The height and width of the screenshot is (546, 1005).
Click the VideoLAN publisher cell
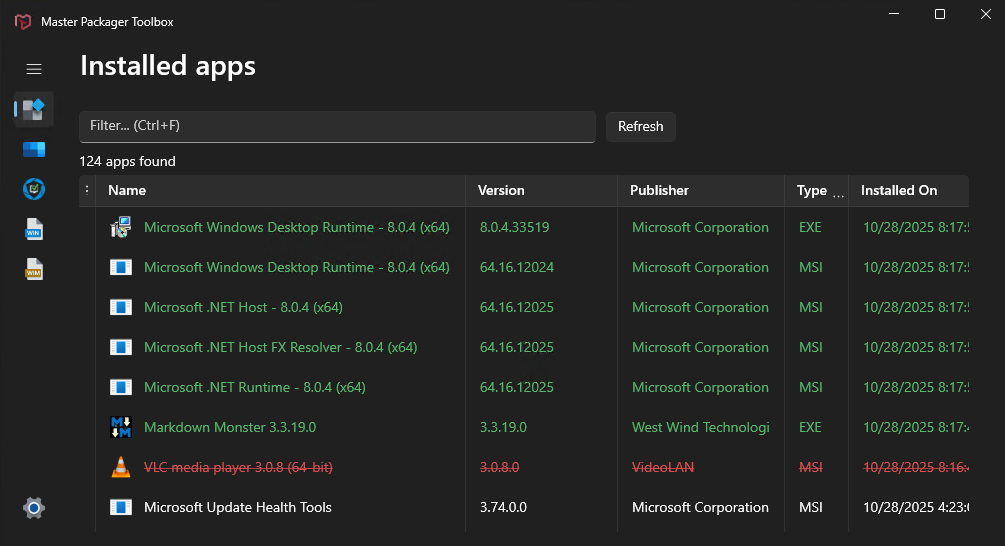663,467
